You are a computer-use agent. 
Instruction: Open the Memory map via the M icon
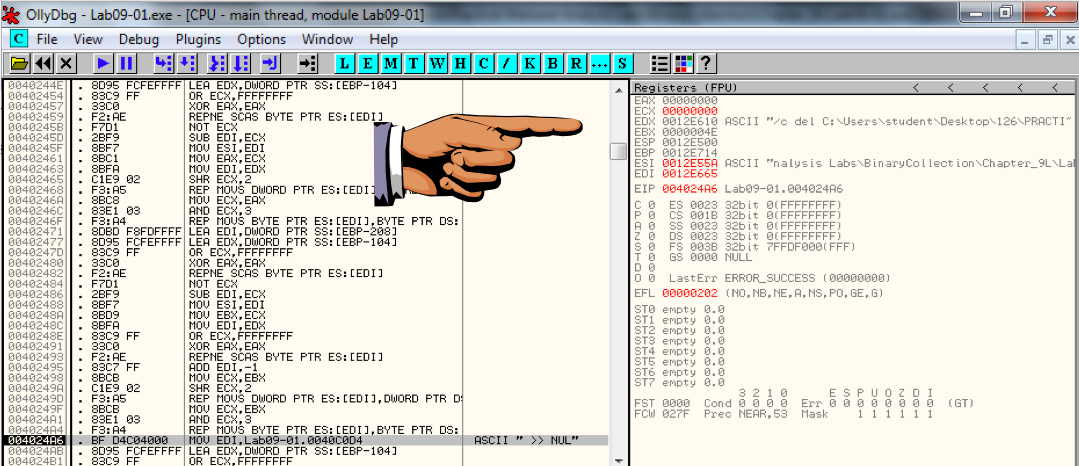coord(392,64)
